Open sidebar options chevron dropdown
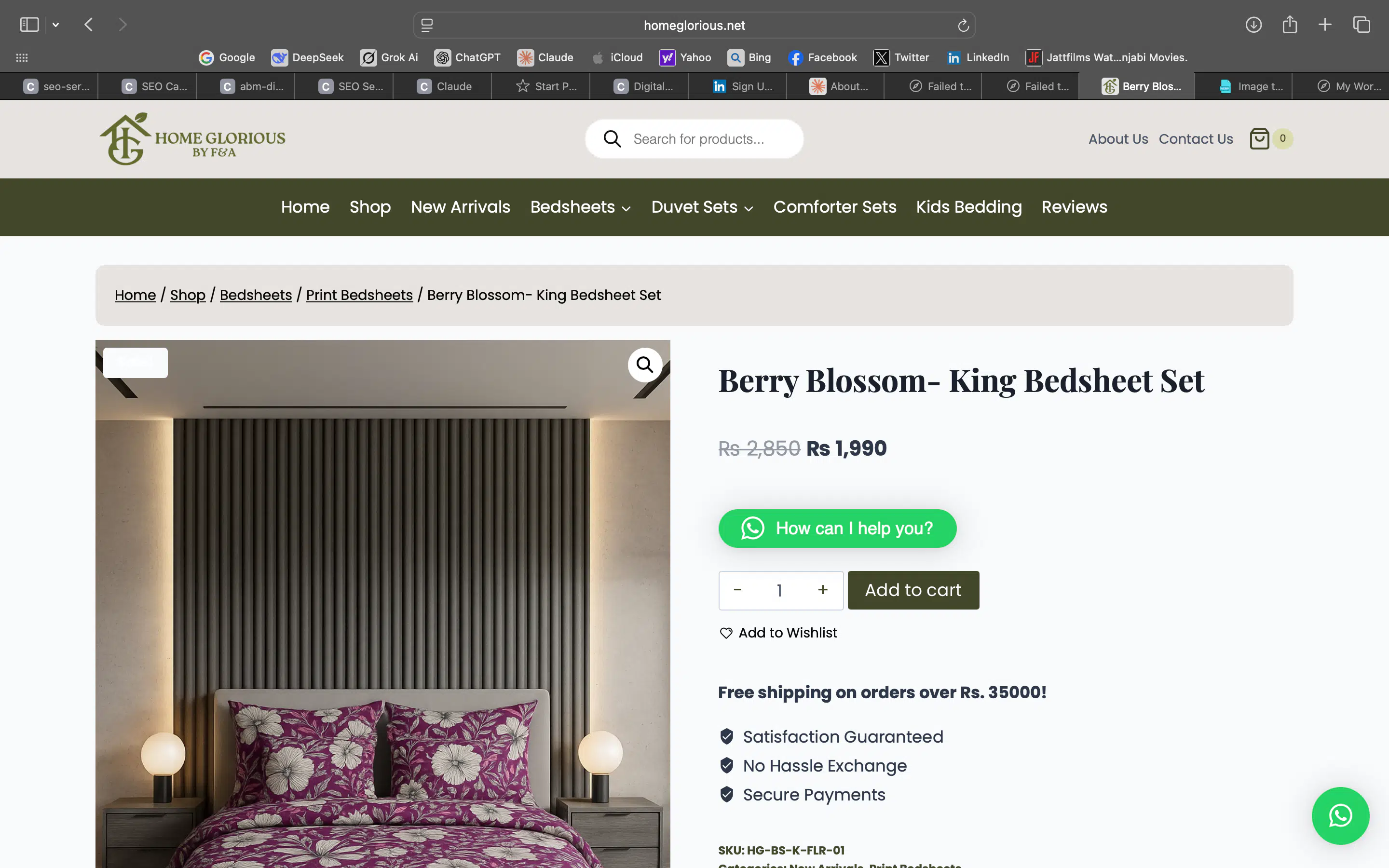This screenshot has width=1389, height=868. [55, 25]
